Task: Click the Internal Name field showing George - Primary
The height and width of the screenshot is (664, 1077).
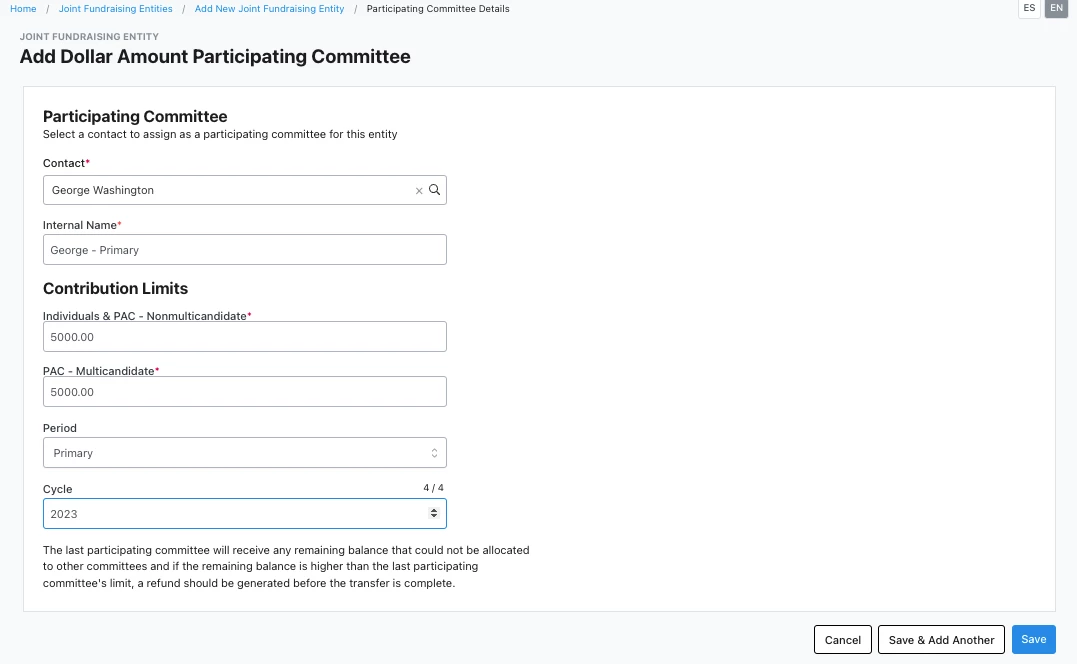Action: point(244,249)
